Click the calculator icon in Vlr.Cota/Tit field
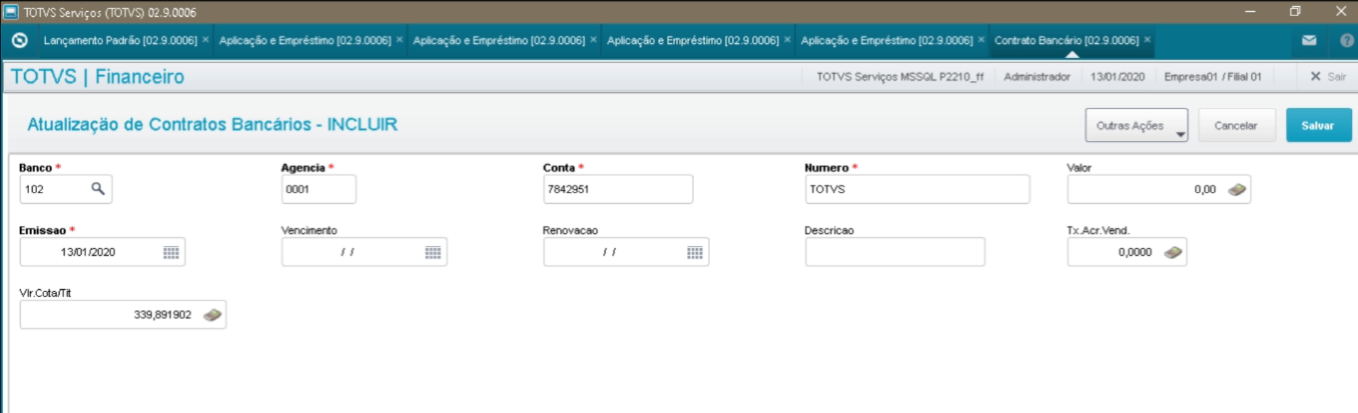The image size is (1358, 413). point(212,315)
